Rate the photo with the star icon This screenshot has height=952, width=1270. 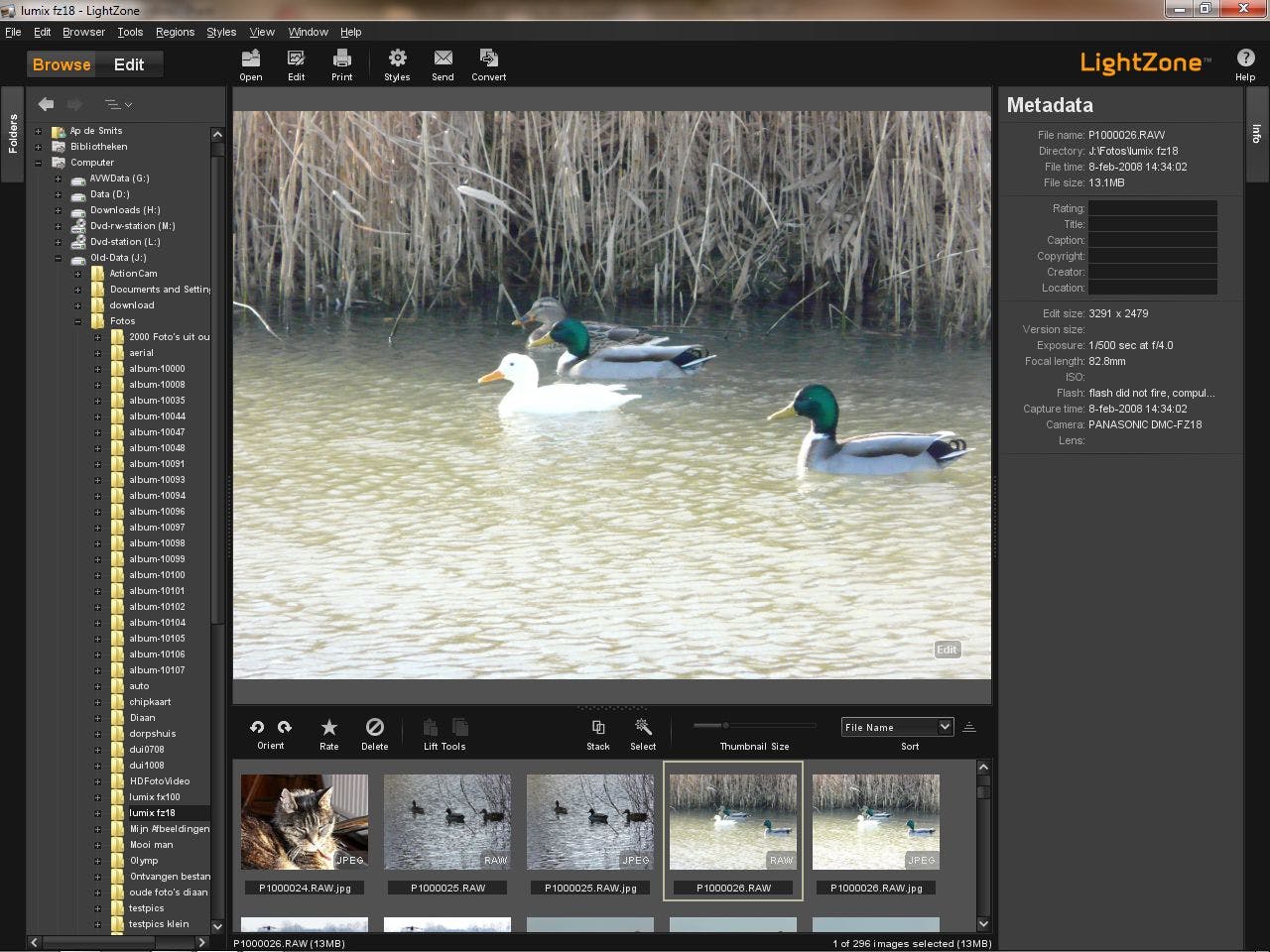(329, 728)
